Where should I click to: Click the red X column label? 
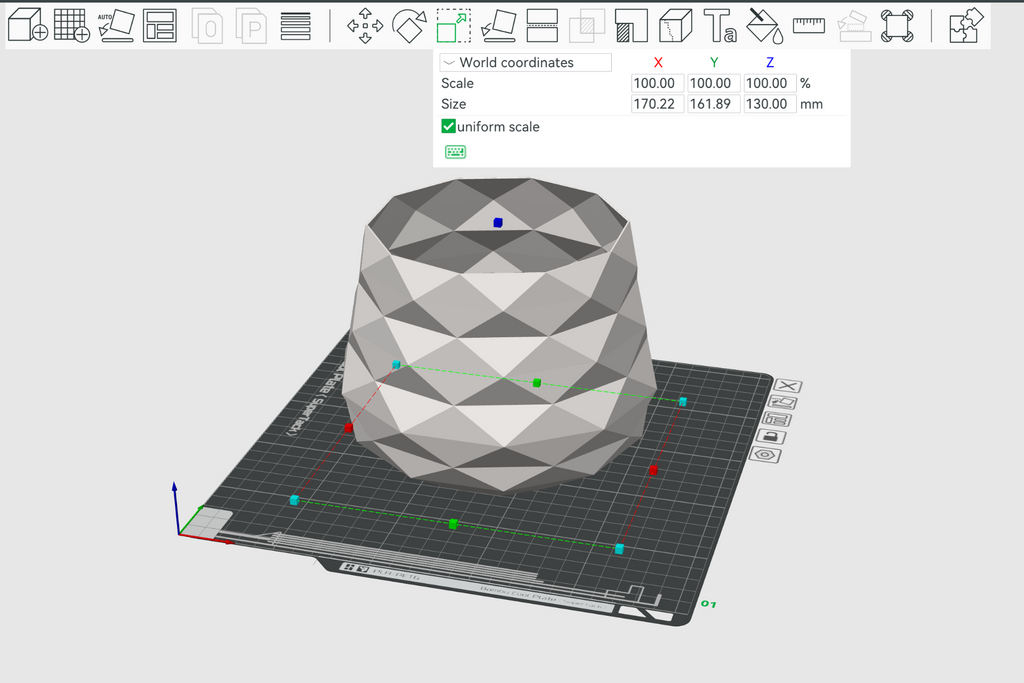tap(658, 63)
